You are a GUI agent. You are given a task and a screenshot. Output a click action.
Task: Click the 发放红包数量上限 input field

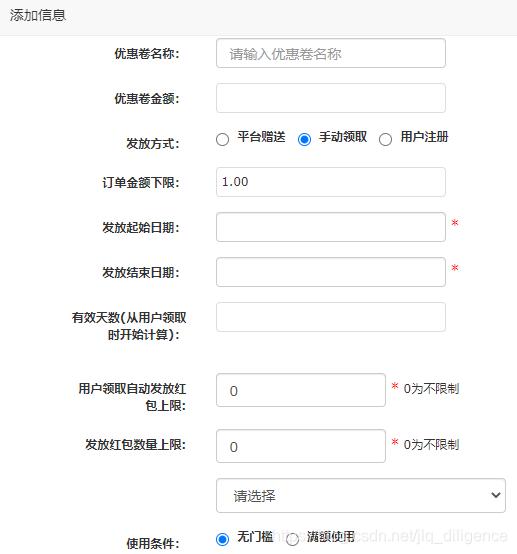[301, 446]
